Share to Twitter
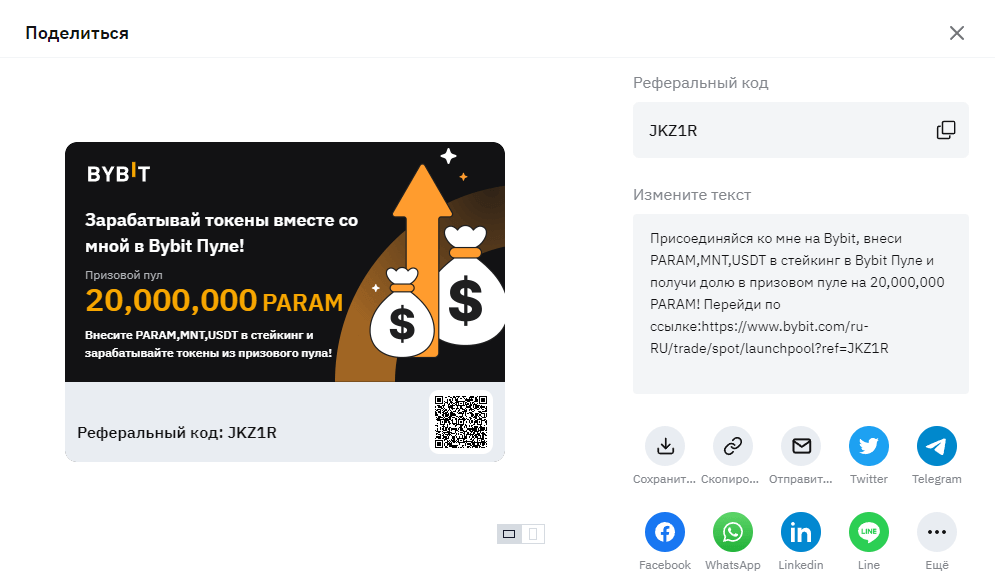 tap(869, 446)
